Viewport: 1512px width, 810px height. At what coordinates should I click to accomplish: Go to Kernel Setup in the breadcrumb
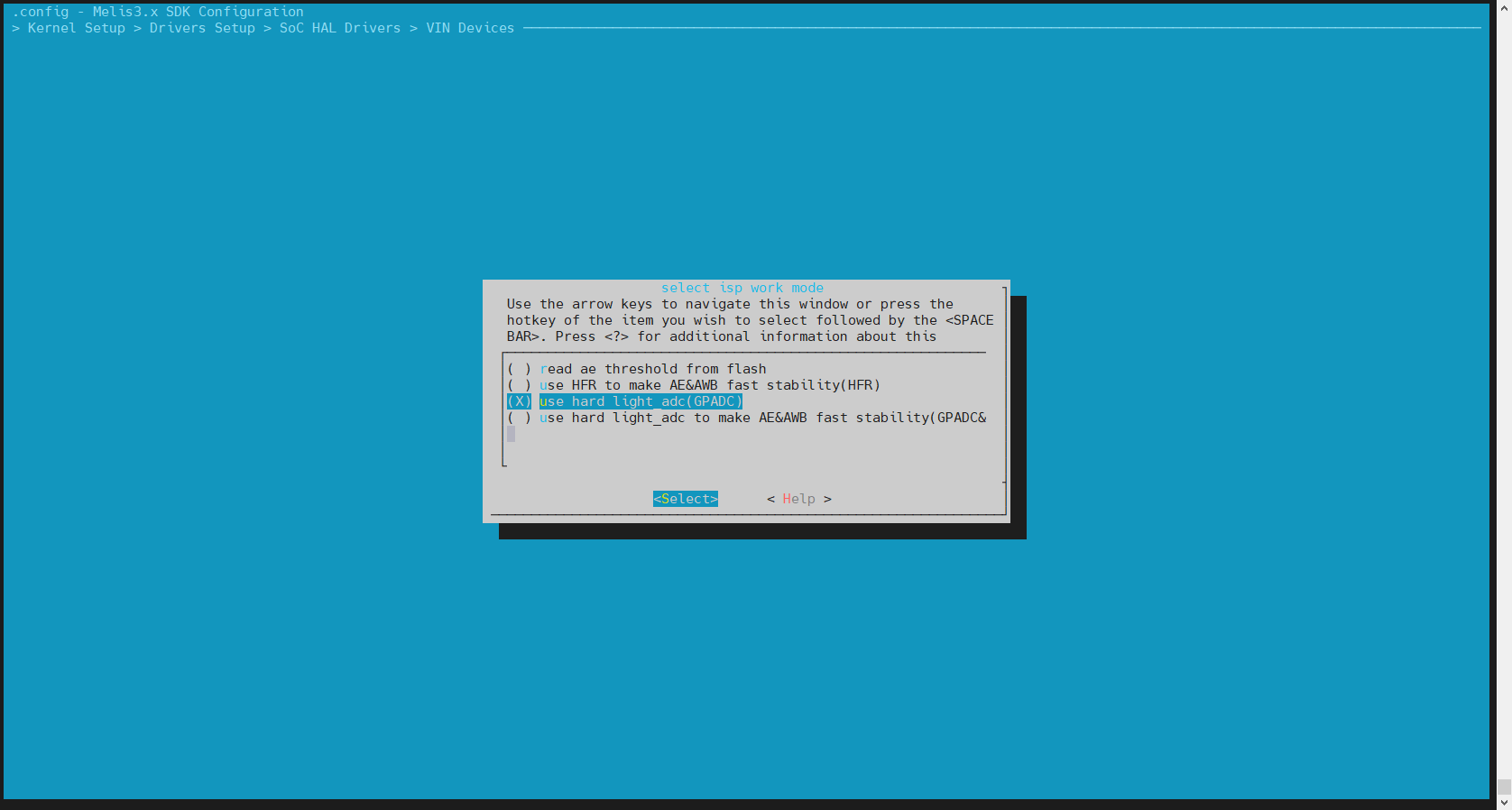click(76, 28)
